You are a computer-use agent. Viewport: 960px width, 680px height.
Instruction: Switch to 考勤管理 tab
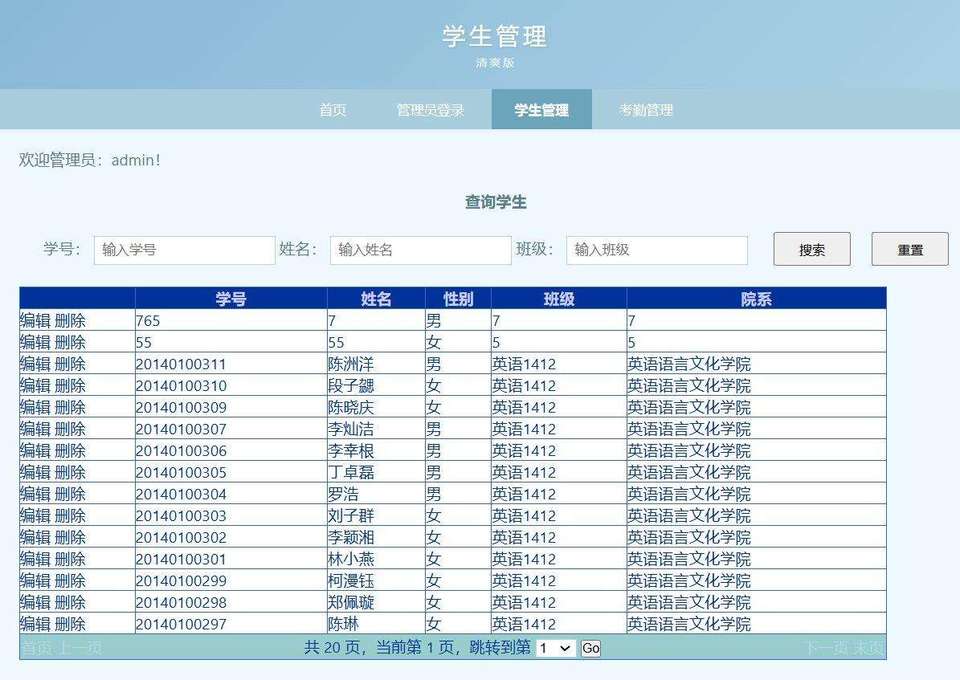point(646,110)
